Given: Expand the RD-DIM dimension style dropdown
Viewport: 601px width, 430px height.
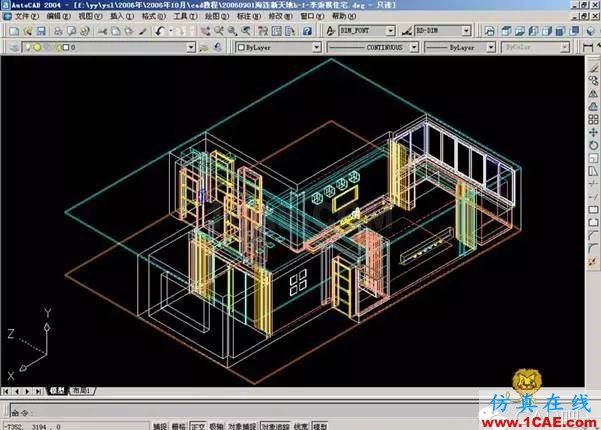Looking at the screenshot, I should click(x=466, y=31).
